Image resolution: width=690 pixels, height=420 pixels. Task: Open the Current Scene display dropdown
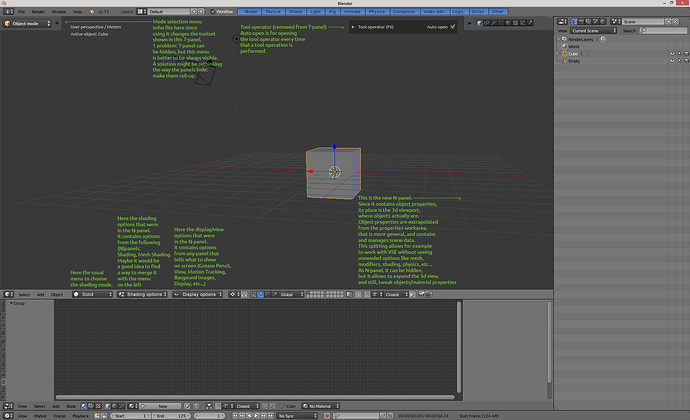[x=594, y=31]
